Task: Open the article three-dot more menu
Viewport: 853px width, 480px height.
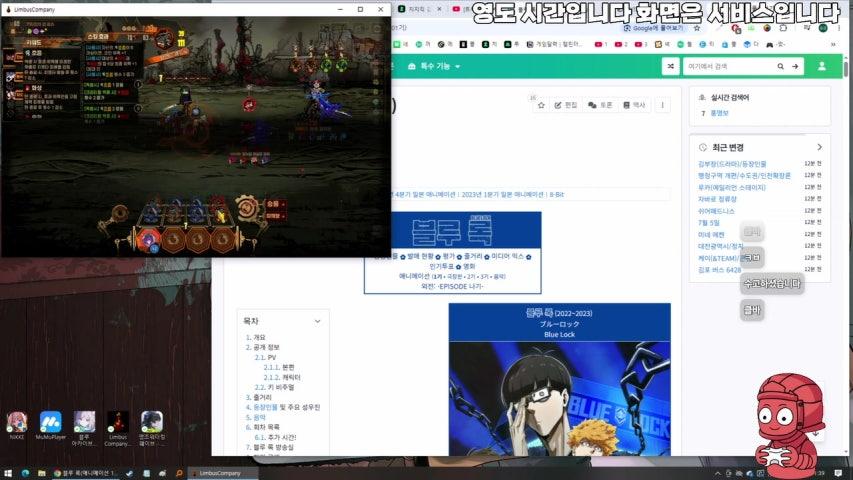Action: pos(662,105)
